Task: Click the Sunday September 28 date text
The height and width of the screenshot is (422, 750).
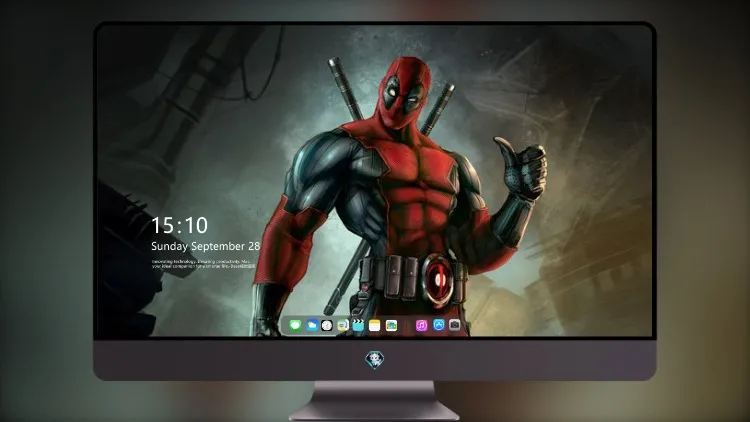Action: pos(206,246)
